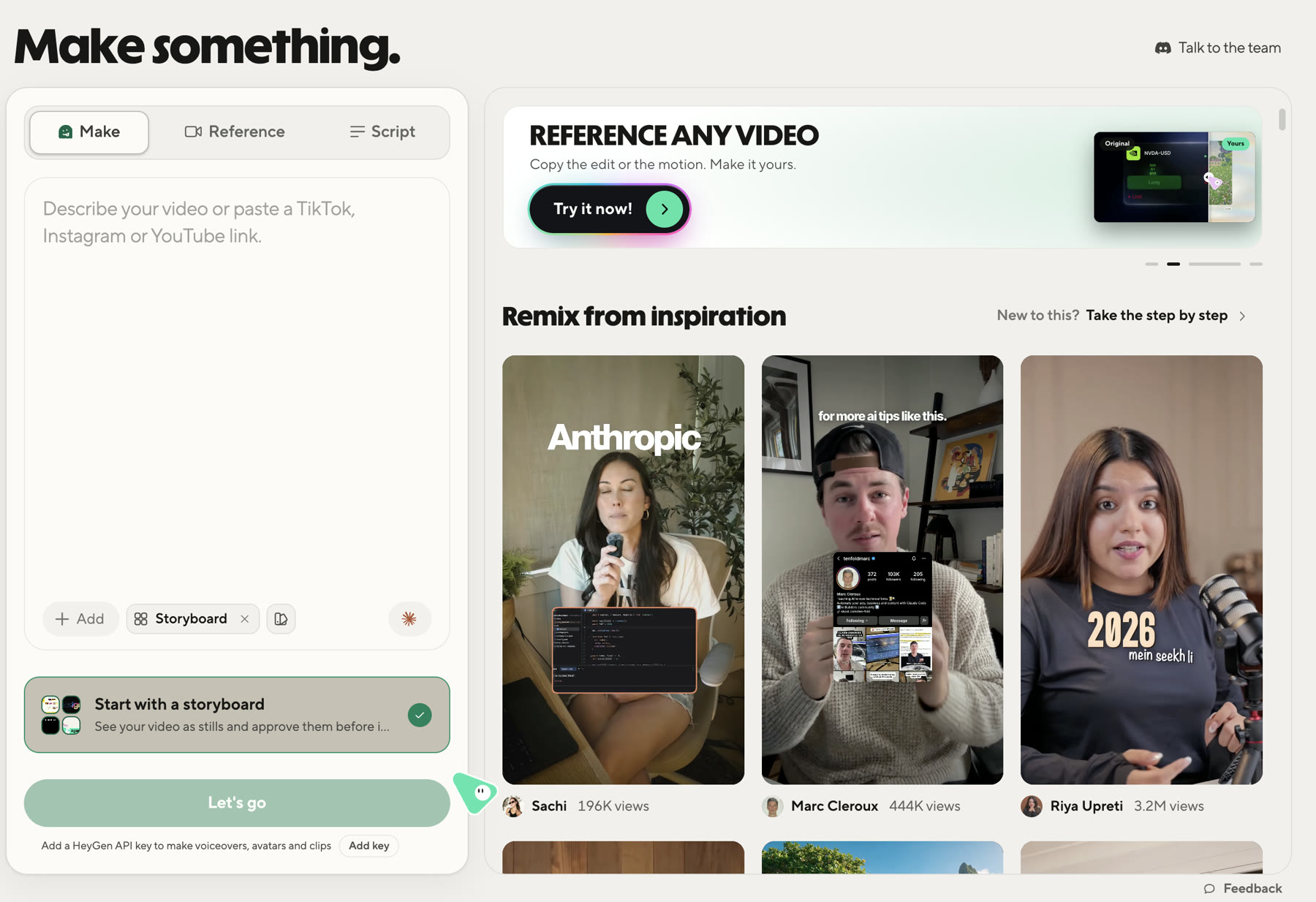Click the storyboard stills thumbnail icon
The height and width of the screenshot is (902, 1316).
(61, 715)
